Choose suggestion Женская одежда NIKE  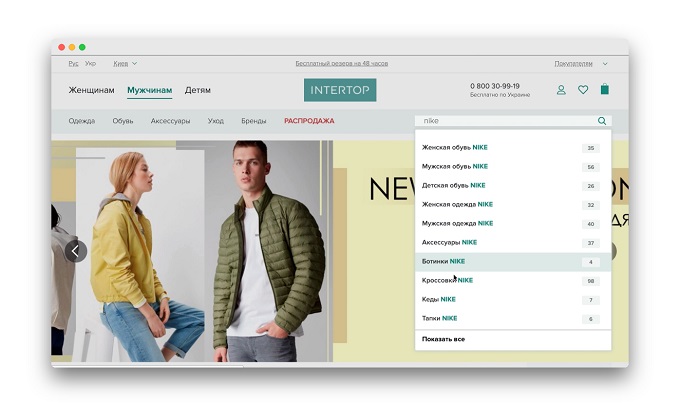click(513, 205)
